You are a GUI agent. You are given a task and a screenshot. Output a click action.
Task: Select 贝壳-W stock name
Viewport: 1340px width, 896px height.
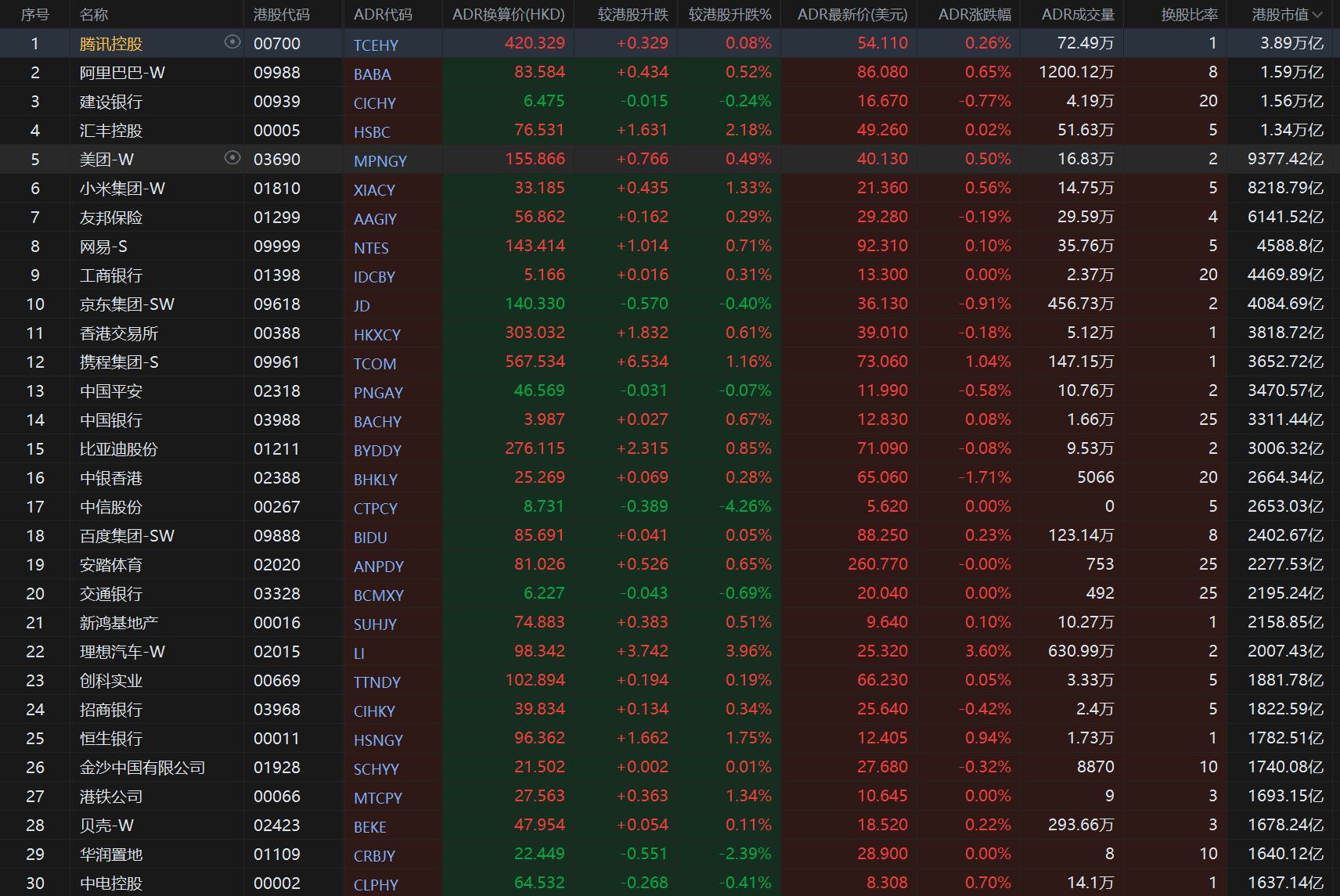point(106,826)
